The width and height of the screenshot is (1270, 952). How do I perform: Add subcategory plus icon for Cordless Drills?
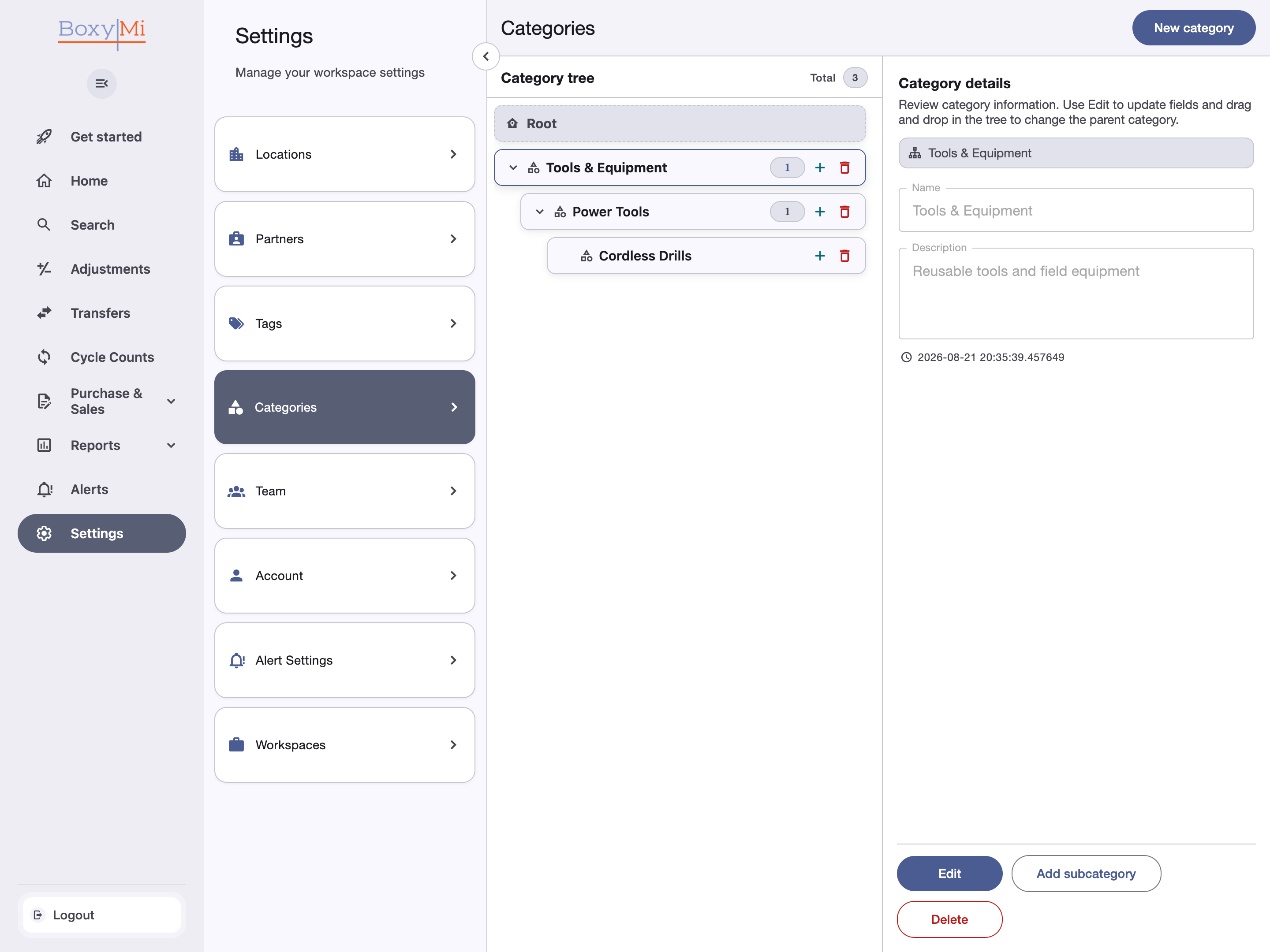820,256
